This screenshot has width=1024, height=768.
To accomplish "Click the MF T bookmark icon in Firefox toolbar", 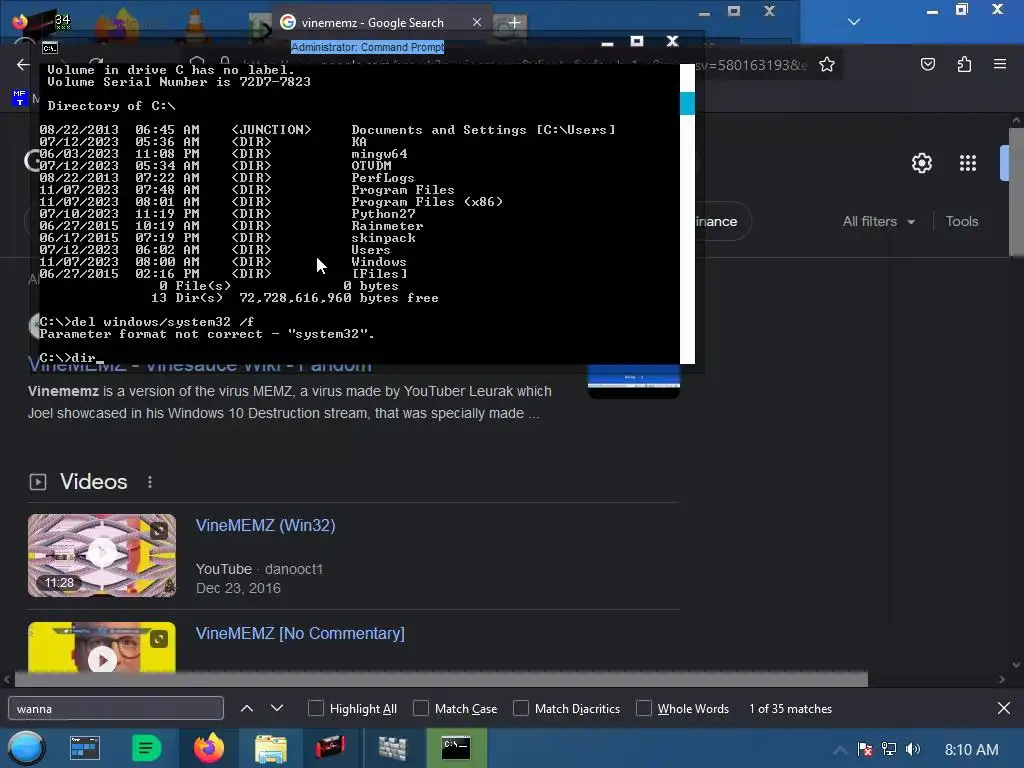I will coord(20,98).
